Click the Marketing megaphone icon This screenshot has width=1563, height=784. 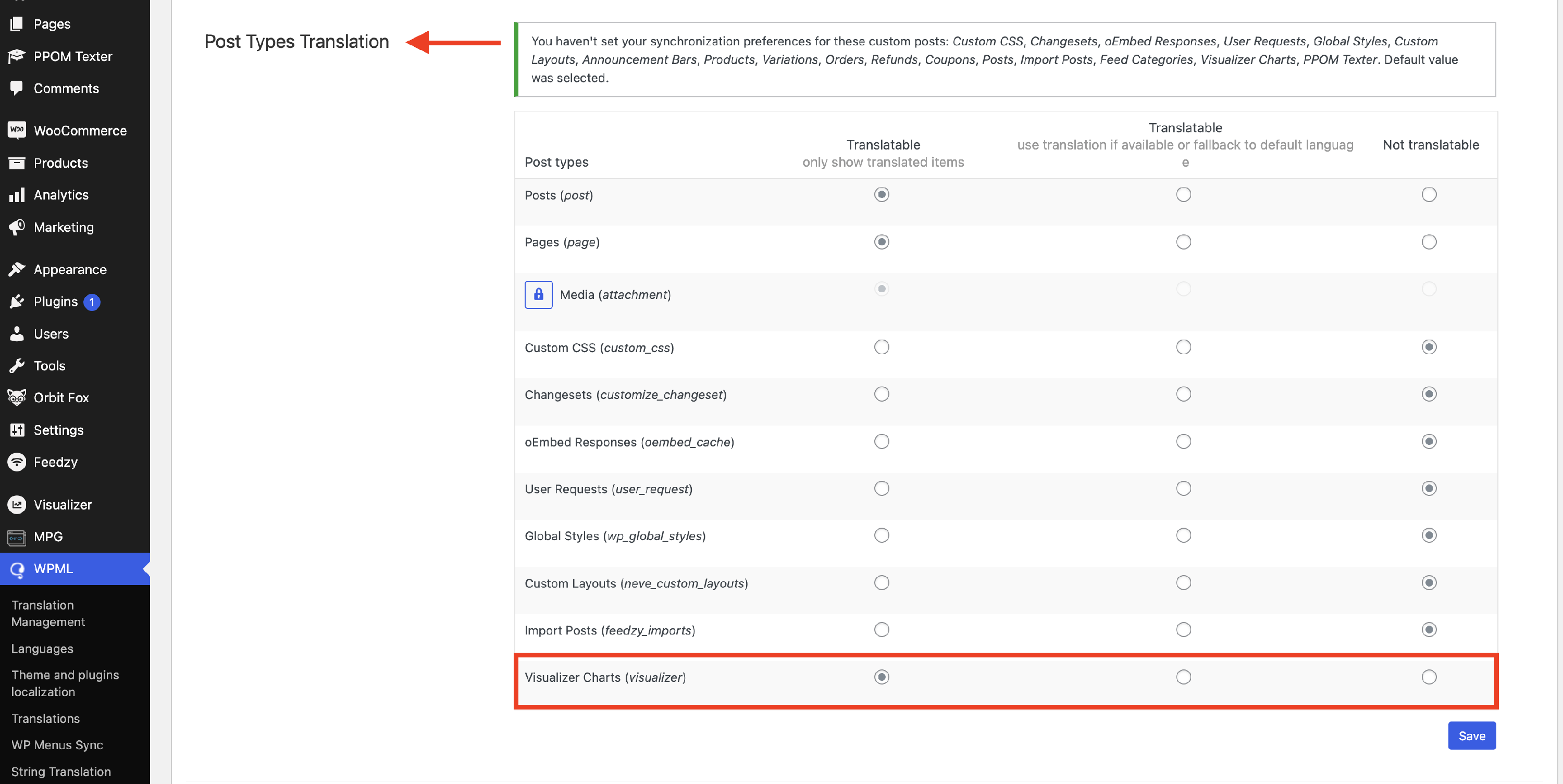coord(17,227)
